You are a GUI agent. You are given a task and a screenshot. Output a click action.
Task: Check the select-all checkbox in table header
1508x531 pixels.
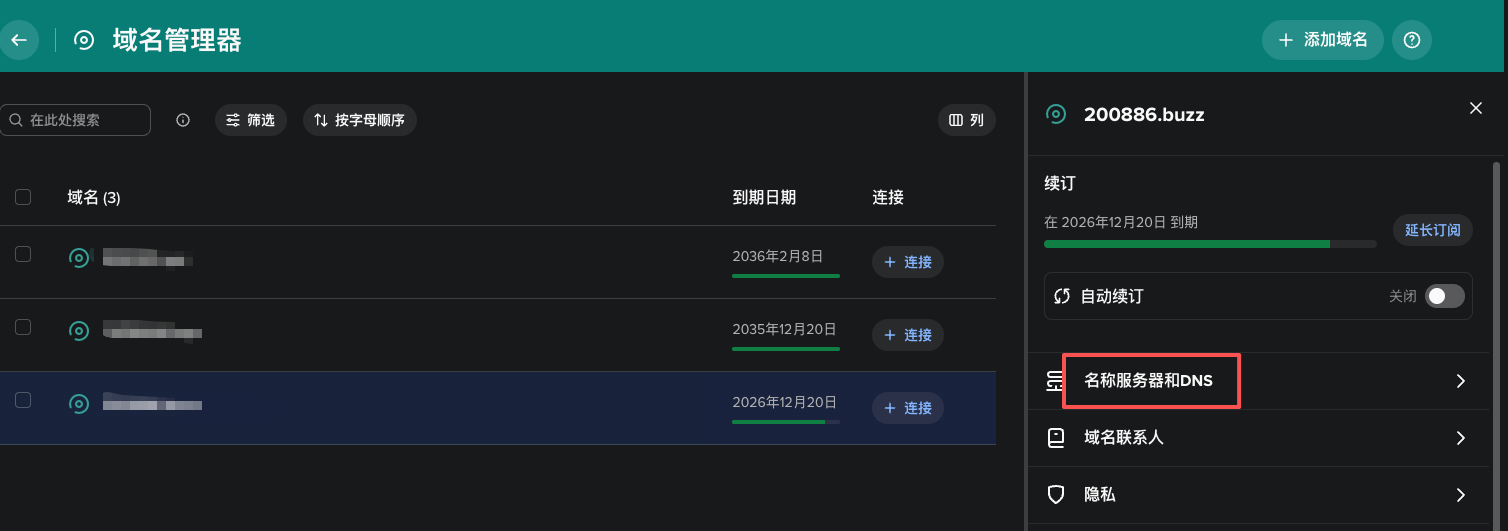[x=23, y=197]
